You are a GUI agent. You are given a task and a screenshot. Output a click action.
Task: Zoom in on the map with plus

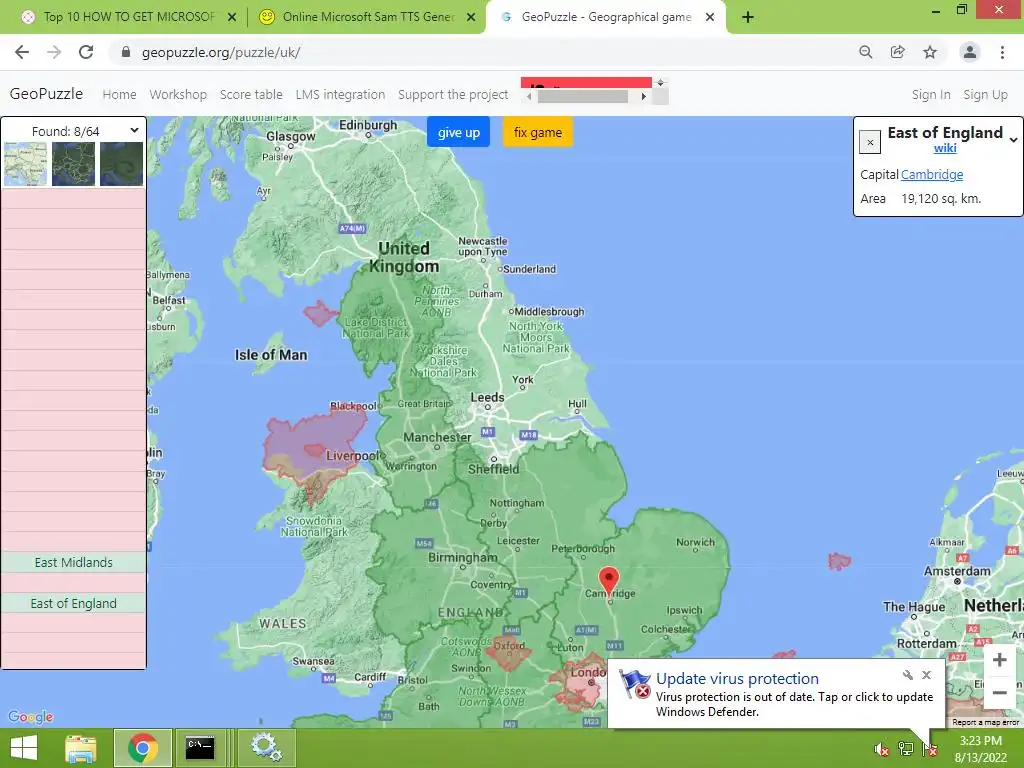pyautogui.click(x=999, y=660)
